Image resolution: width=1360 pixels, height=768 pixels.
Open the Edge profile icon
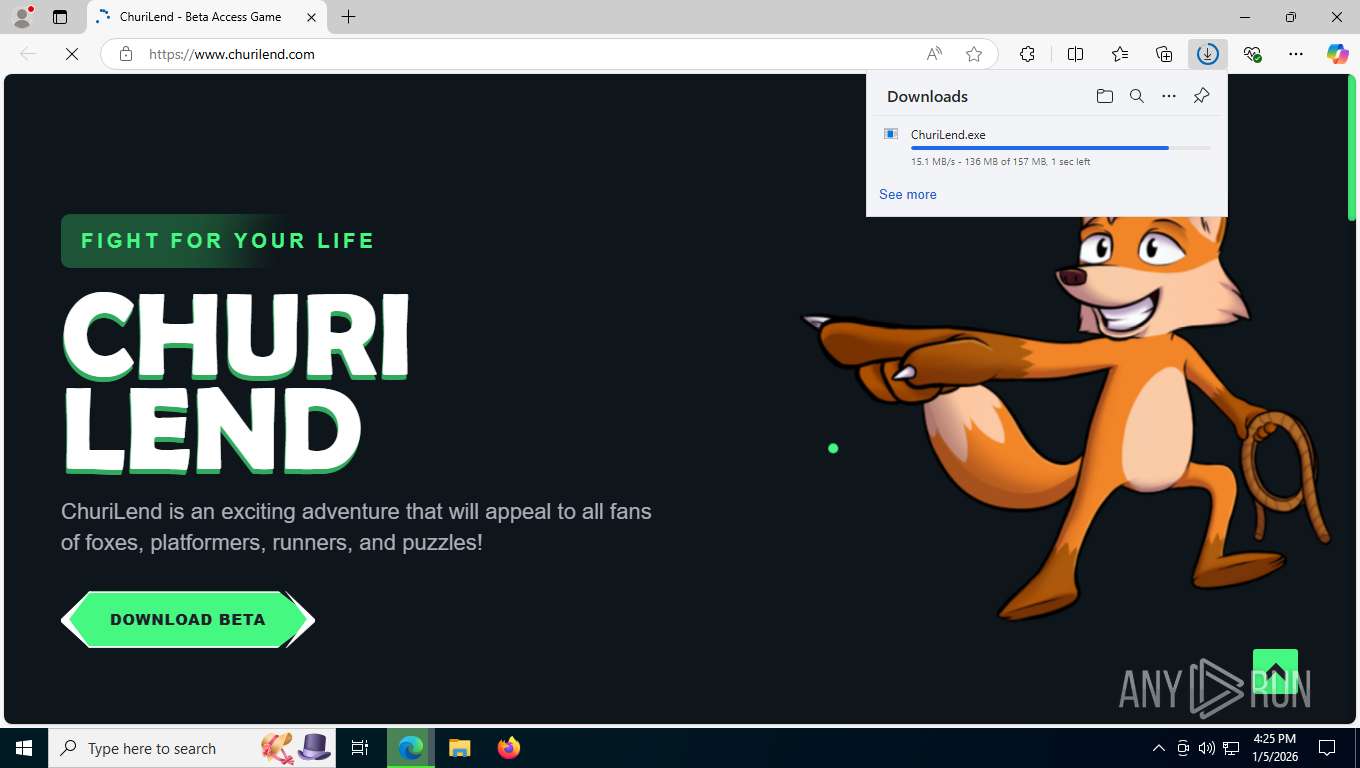(22, 17)
